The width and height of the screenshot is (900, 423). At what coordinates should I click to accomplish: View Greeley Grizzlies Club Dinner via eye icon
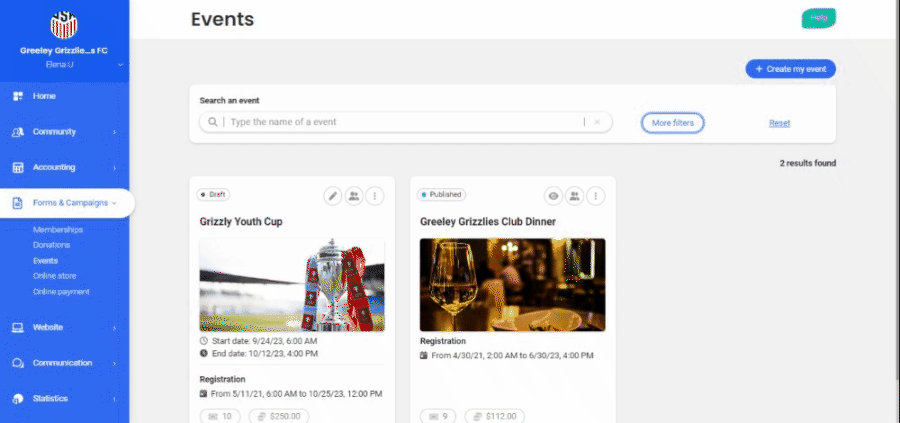(x=553, y=196)
